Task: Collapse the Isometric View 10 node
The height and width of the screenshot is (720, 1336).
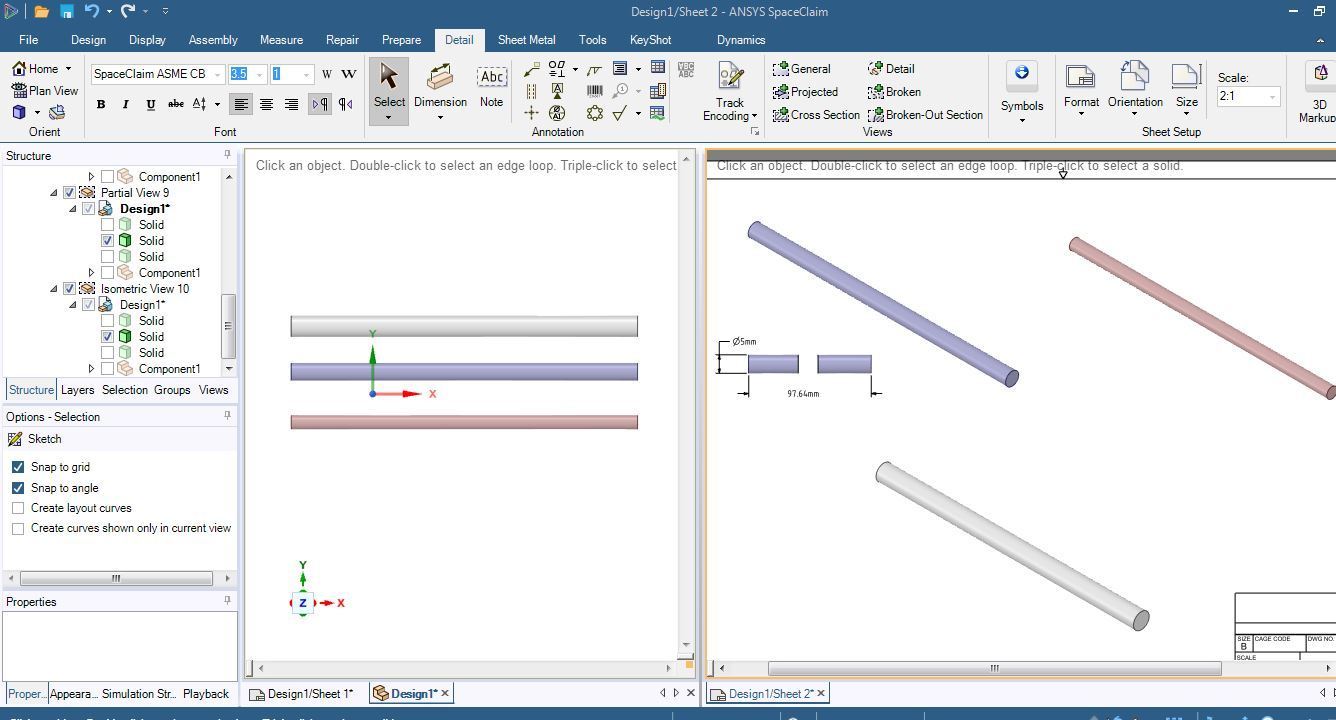Action: pos(54,289)
